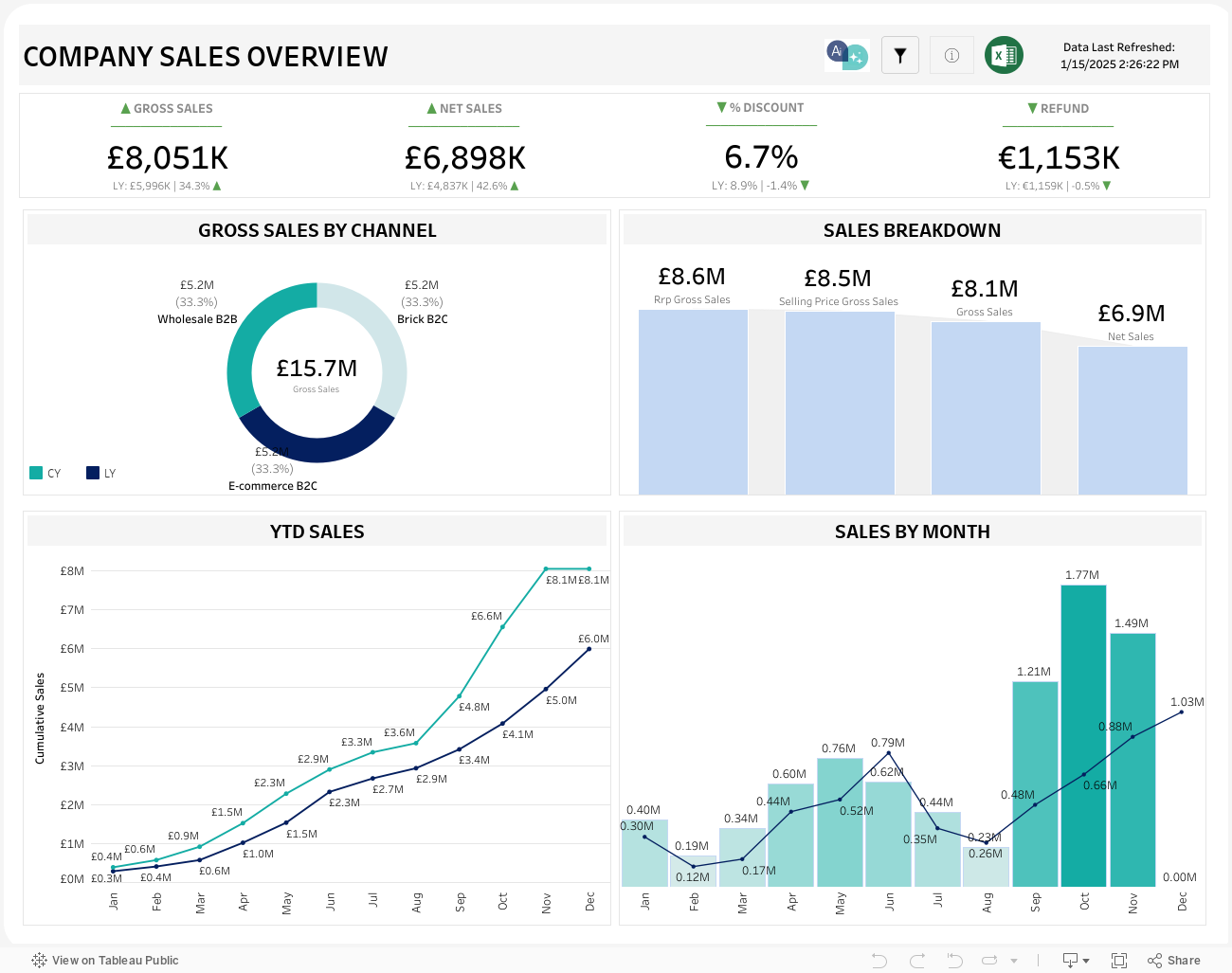Click the Tableau Public logo icon
The image size is (1232, 973).
coord(39,960)
